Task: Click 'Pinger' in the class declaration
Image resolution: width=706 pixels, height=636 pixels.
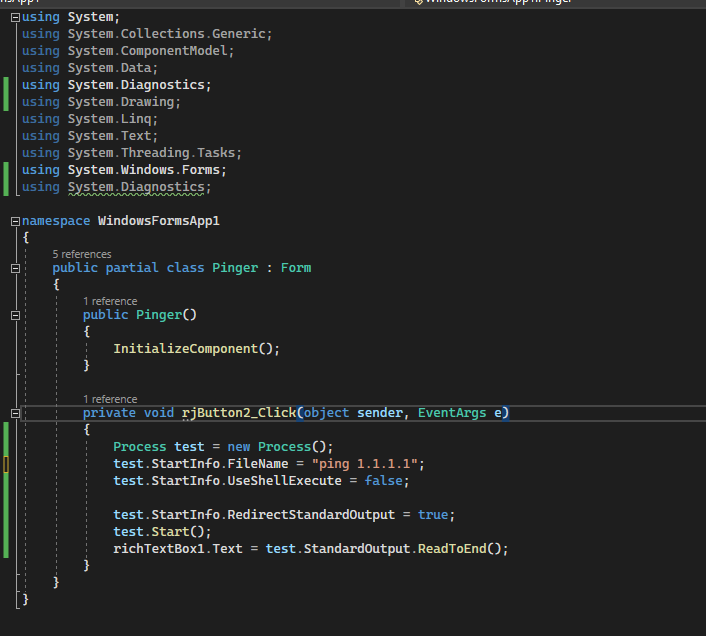Action: [235, 268]
